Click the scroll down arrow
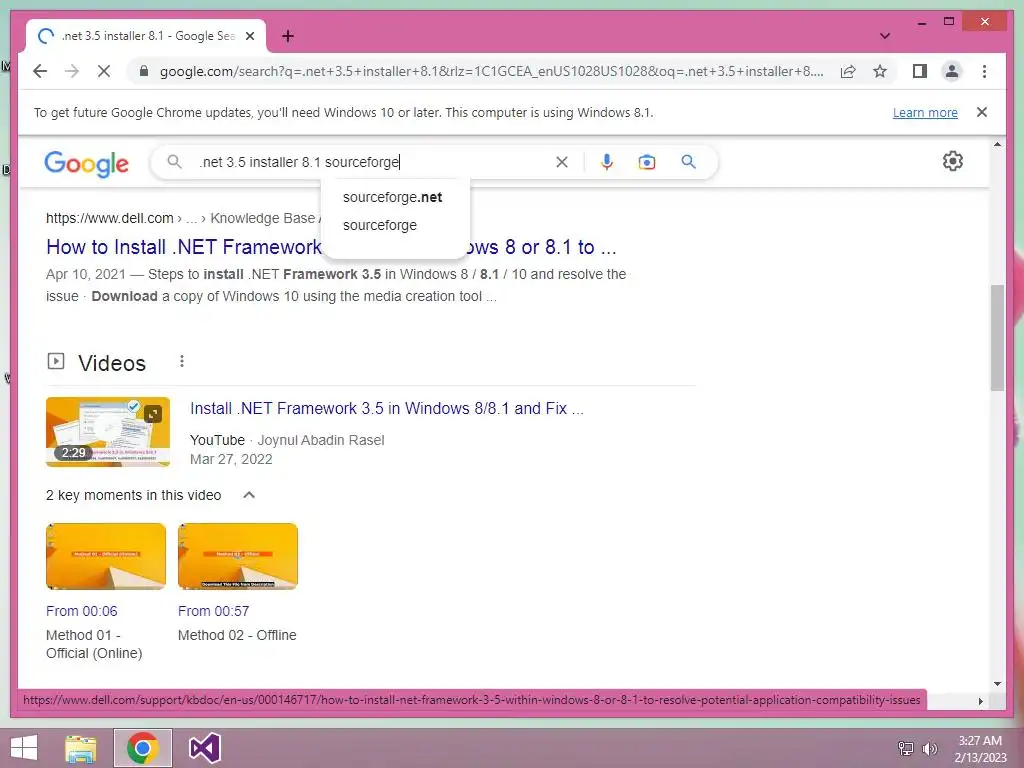 point(997,684)
